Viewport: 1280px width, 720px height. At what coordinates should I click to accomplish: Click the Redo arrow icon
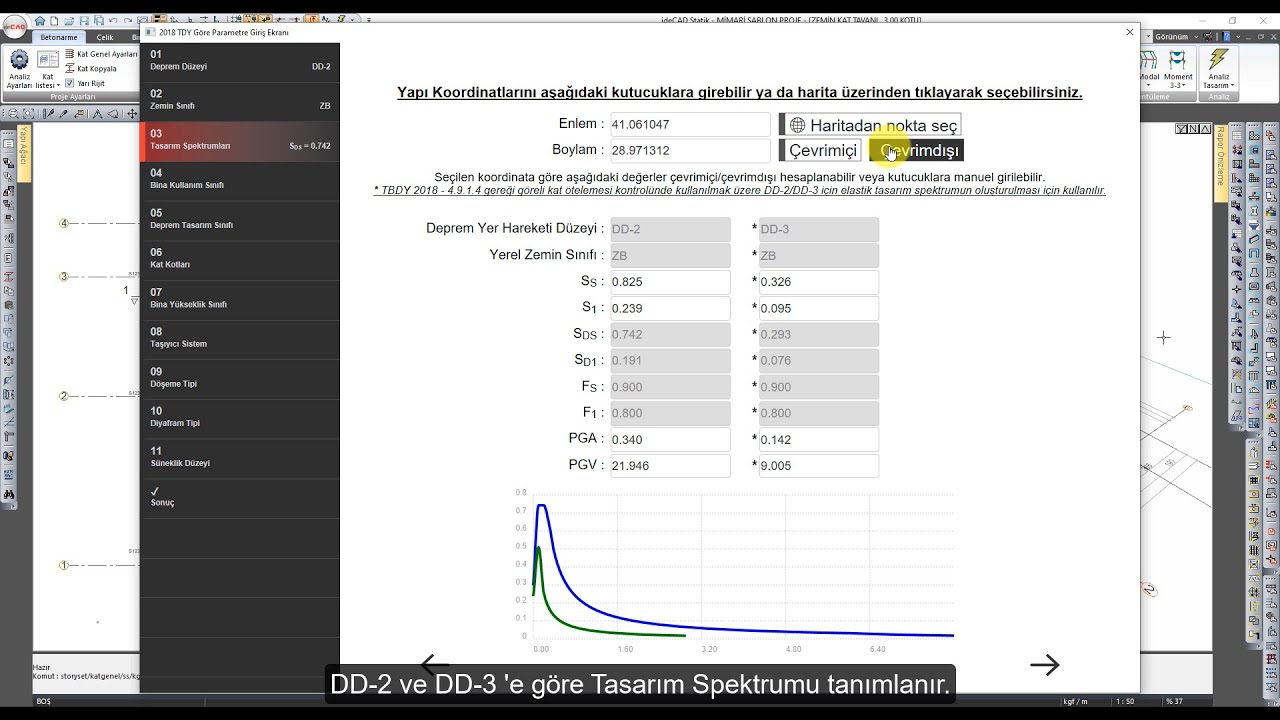pos(130,20)
